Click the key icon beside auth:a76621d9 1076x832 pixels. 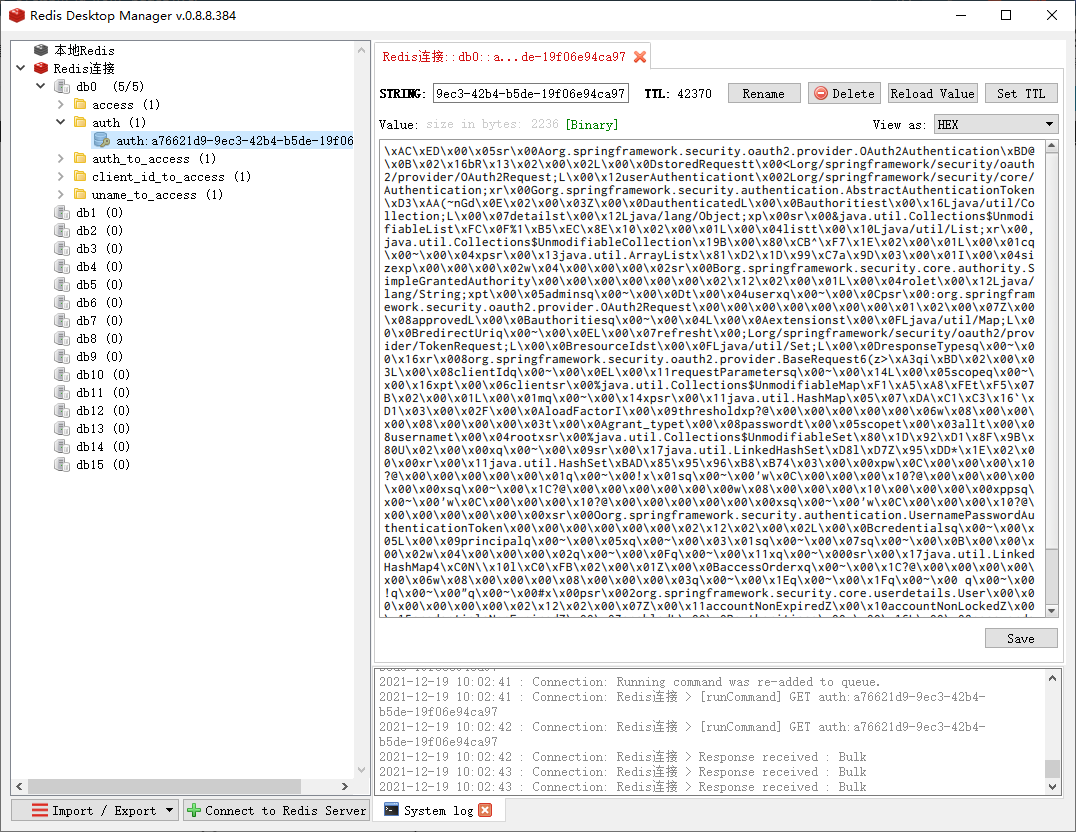[102, 140]
